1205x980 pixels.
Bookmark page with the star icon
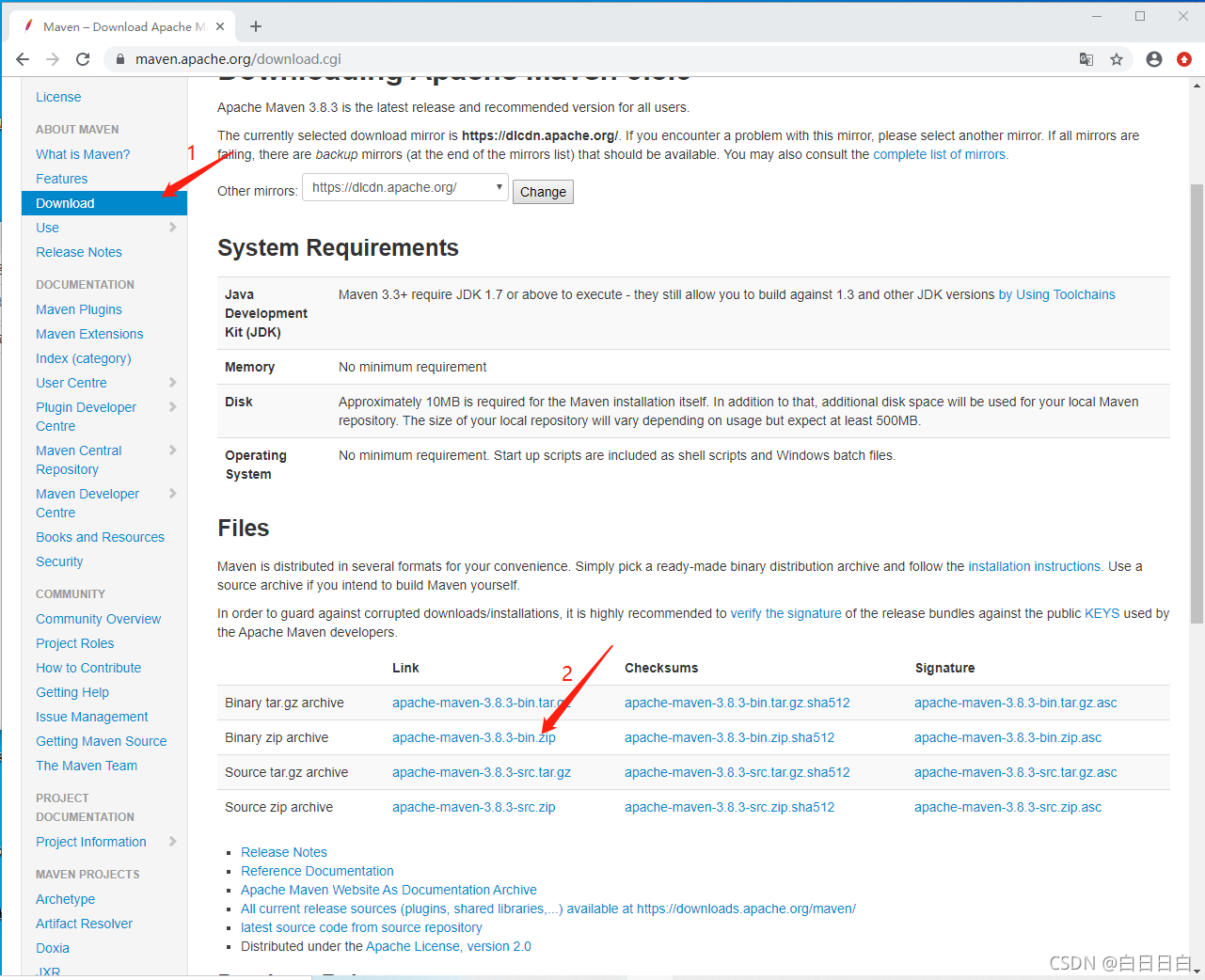(1117, 59)
